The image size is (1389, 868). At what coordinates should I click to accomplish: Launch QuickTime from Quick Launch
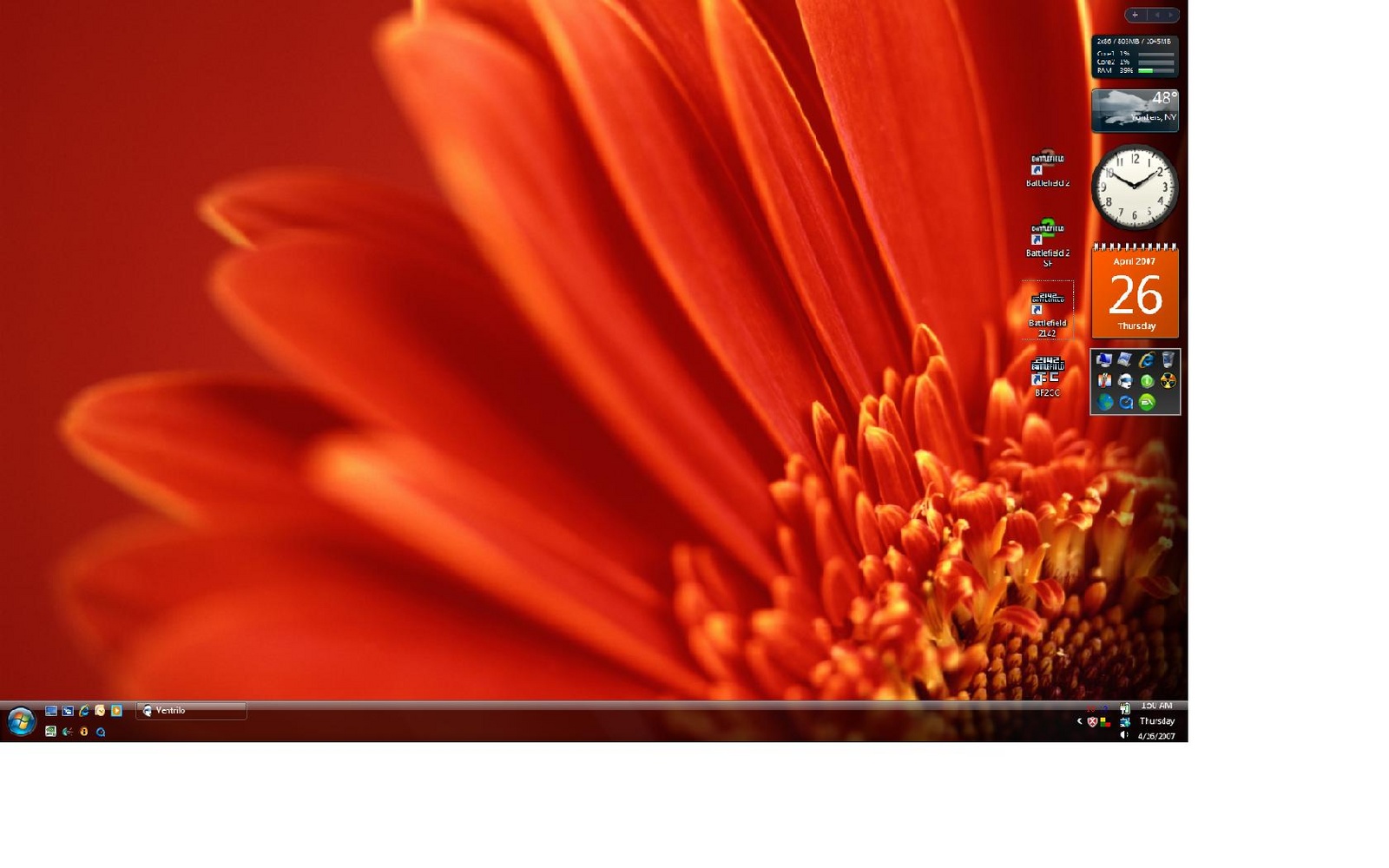[x=101, y=732]
